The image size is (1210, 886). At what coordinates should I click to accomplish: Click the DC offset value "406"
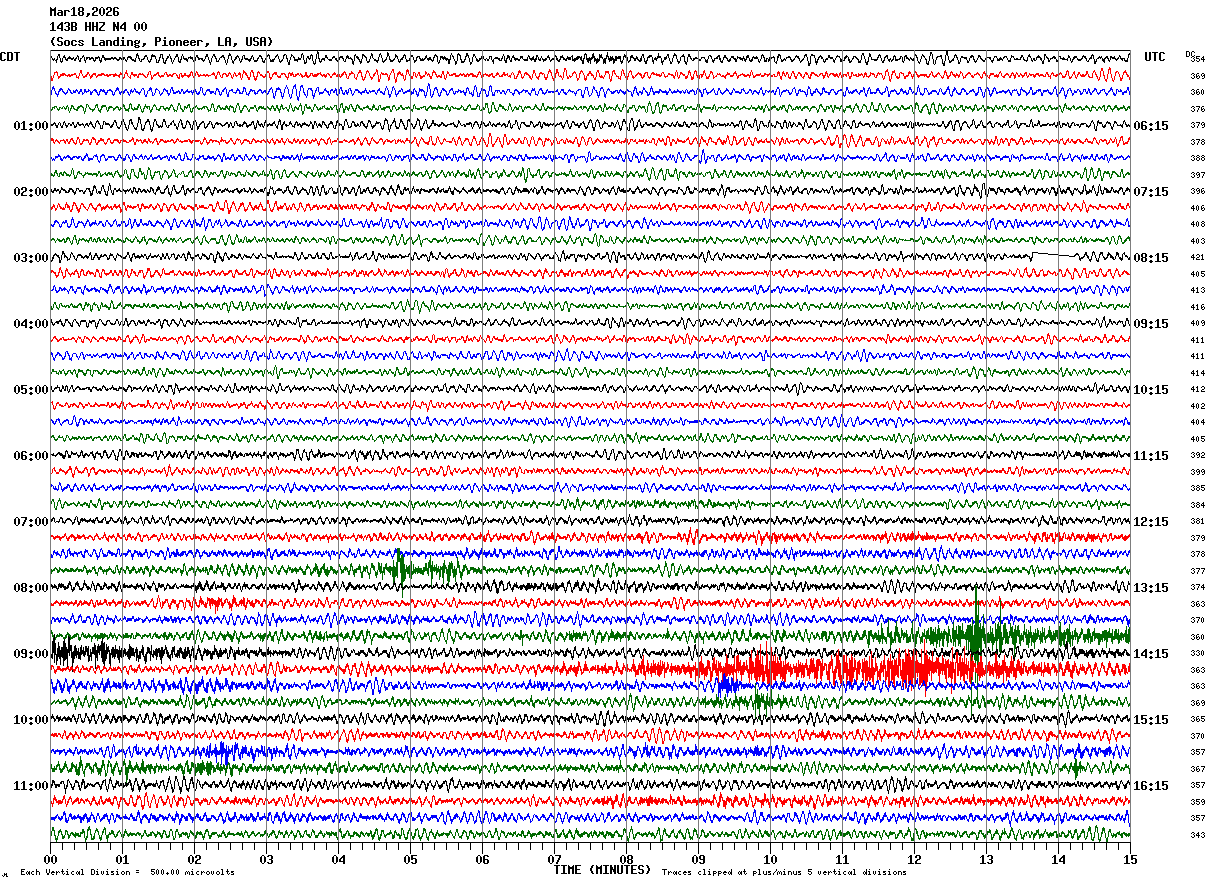[x=1198, y=208]
